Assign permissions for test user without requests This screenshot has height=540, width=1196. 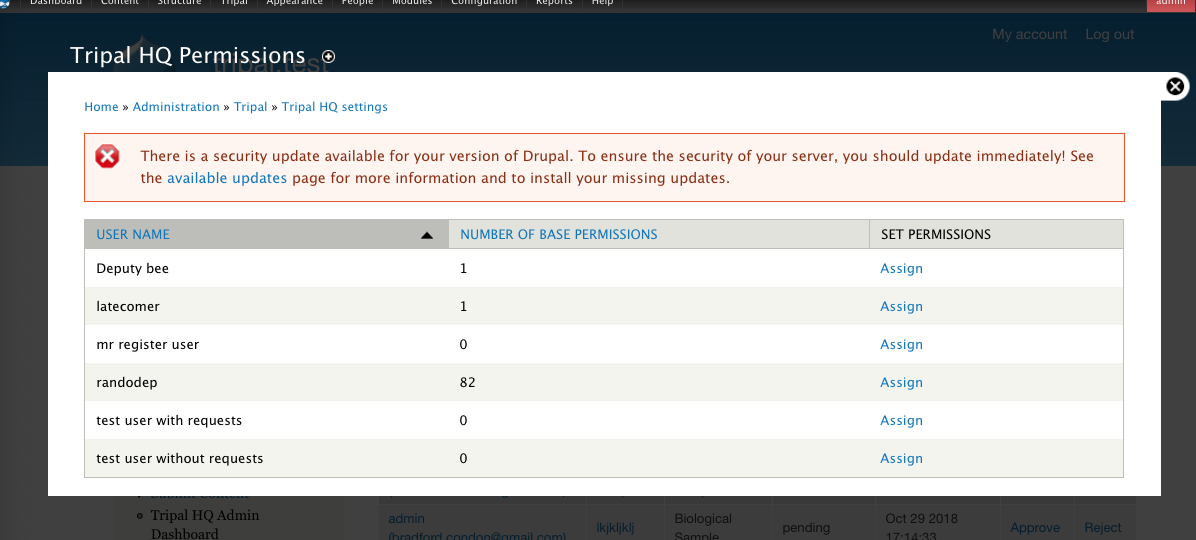pyautogui.click(x=902, y=459)
